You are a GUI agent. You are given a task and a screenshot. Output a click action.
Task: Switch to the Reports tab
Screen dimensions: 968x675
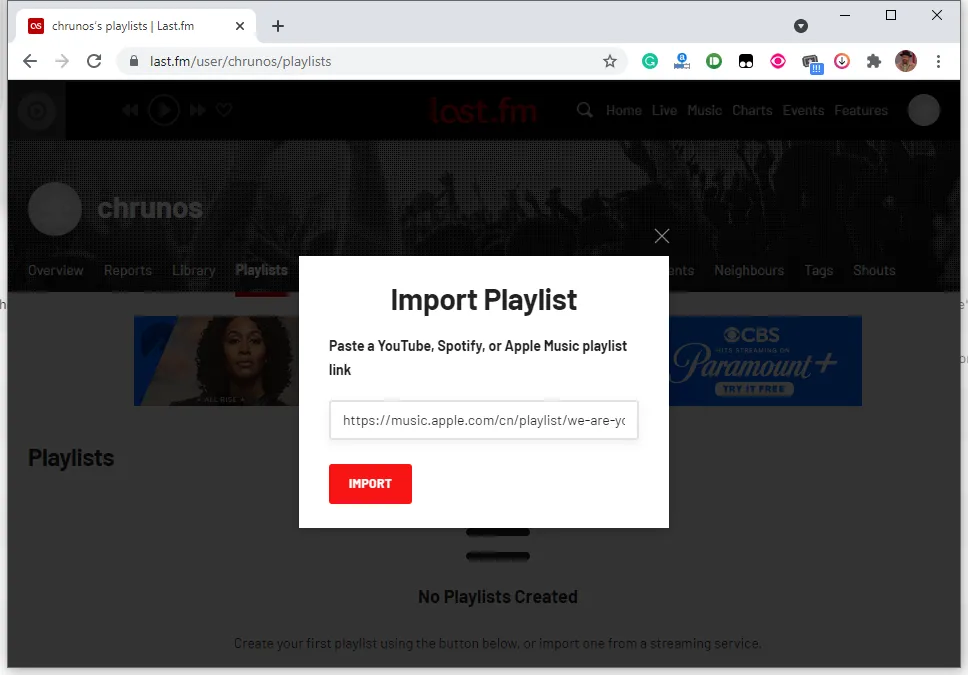(128, 270)
